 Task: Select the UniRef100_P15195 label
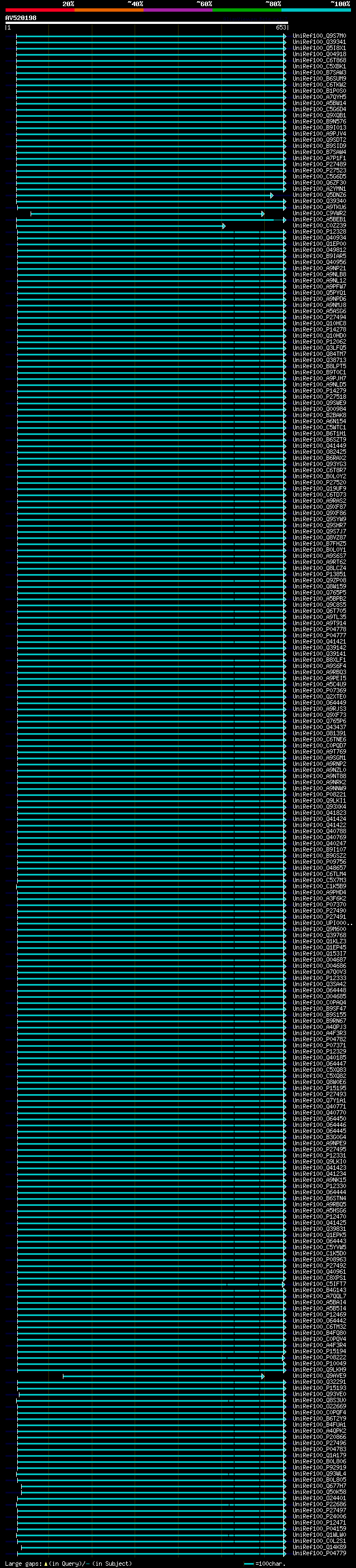pos(319,1089)
